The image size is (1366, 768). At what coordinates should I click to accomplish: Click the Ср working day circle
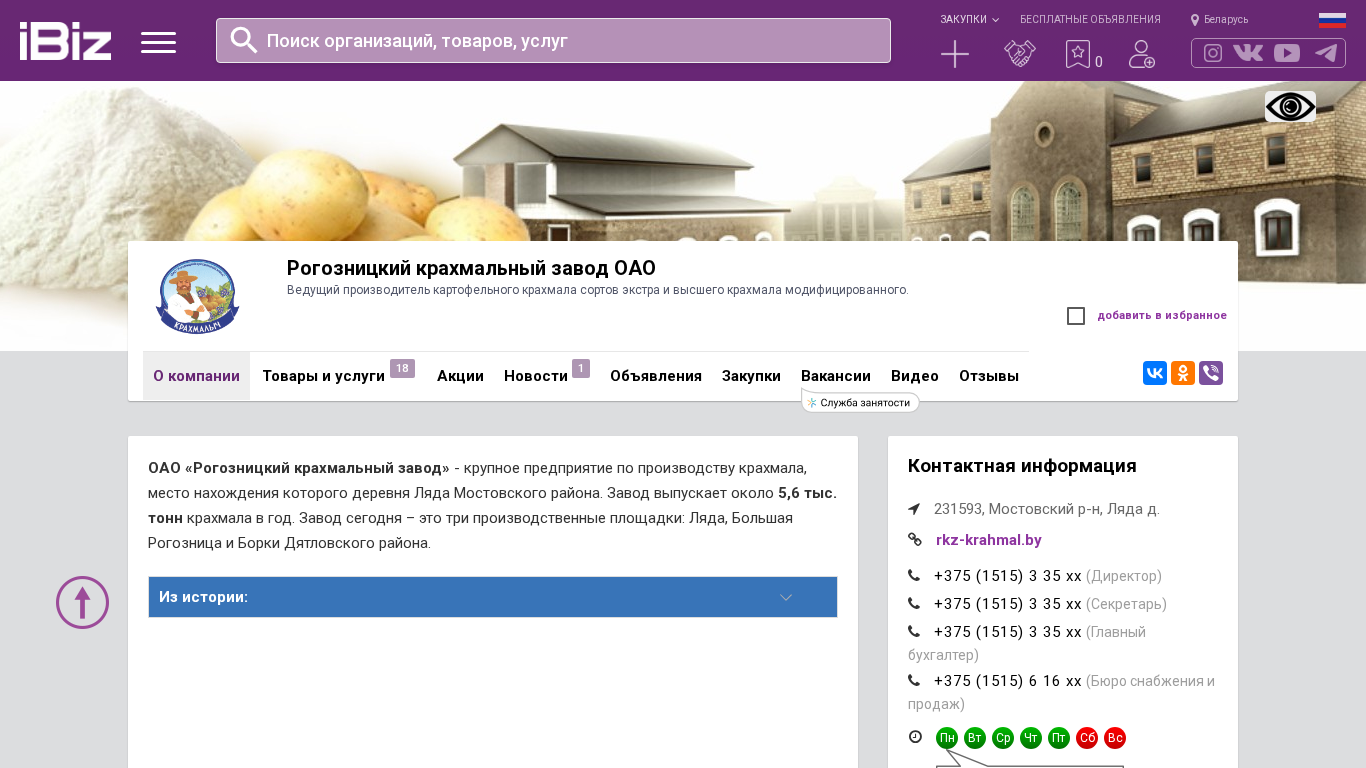point(1003,738)
